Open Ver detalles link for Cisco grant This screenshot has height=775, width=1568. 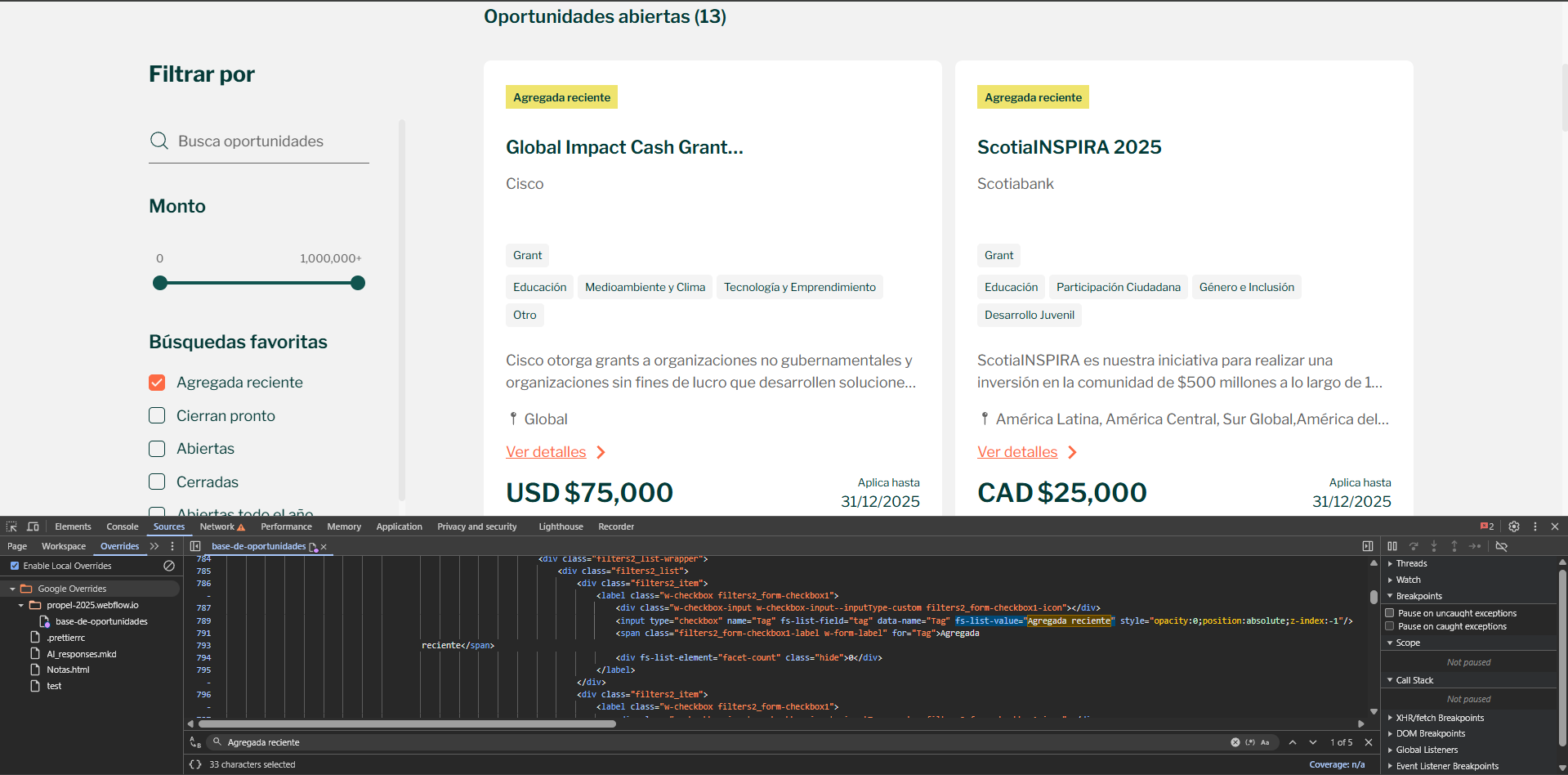click(x=546, y=452)
